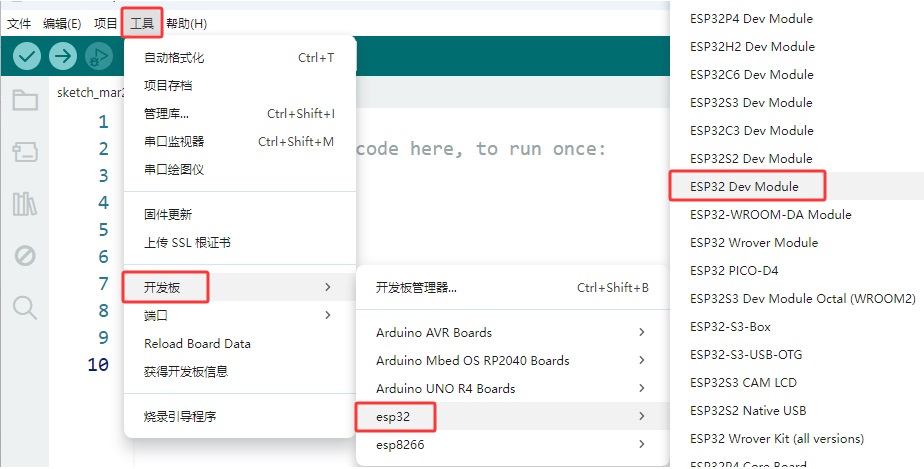Open the 文件 menu
This screenshot has width=924, height=469.
pos(19,24)
